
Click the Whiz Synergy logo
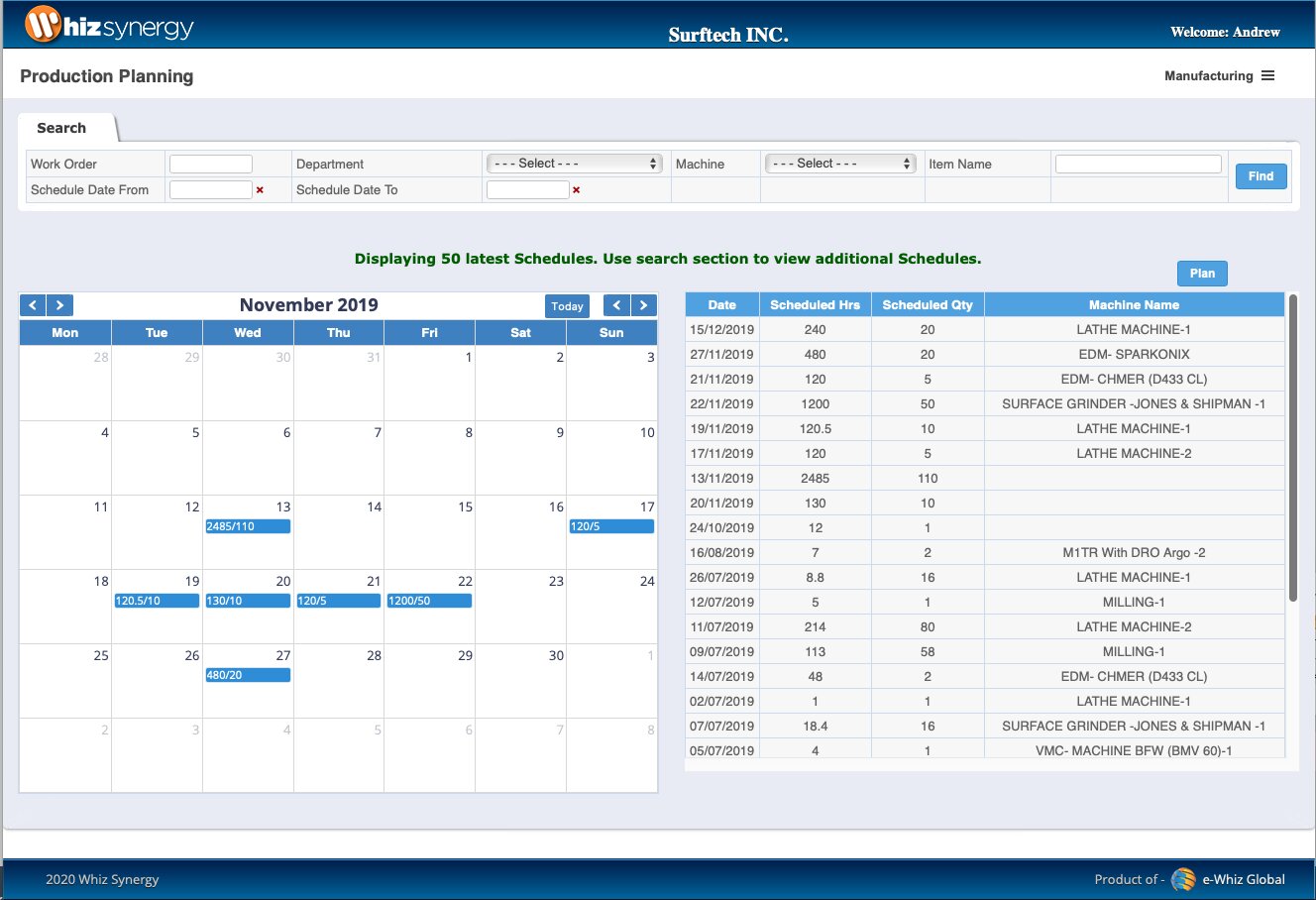coord(109,26)
